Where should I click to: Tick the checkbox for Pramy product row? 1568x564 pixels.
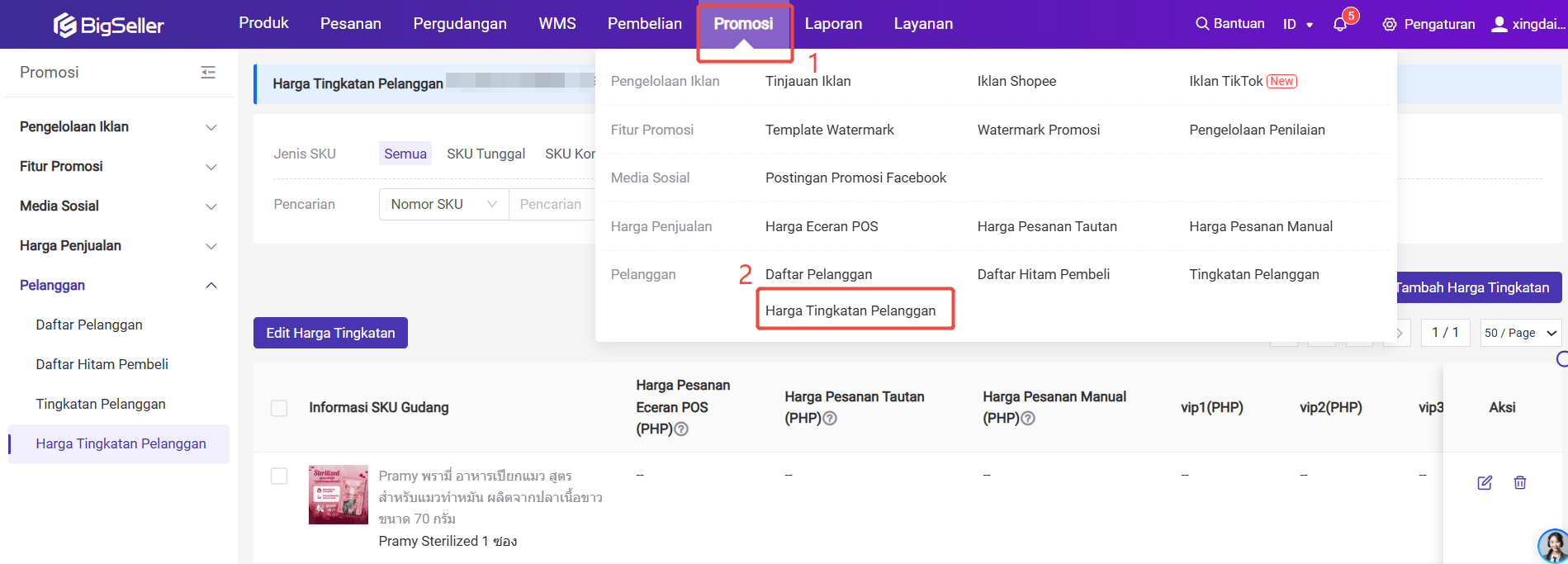point(279,476)
